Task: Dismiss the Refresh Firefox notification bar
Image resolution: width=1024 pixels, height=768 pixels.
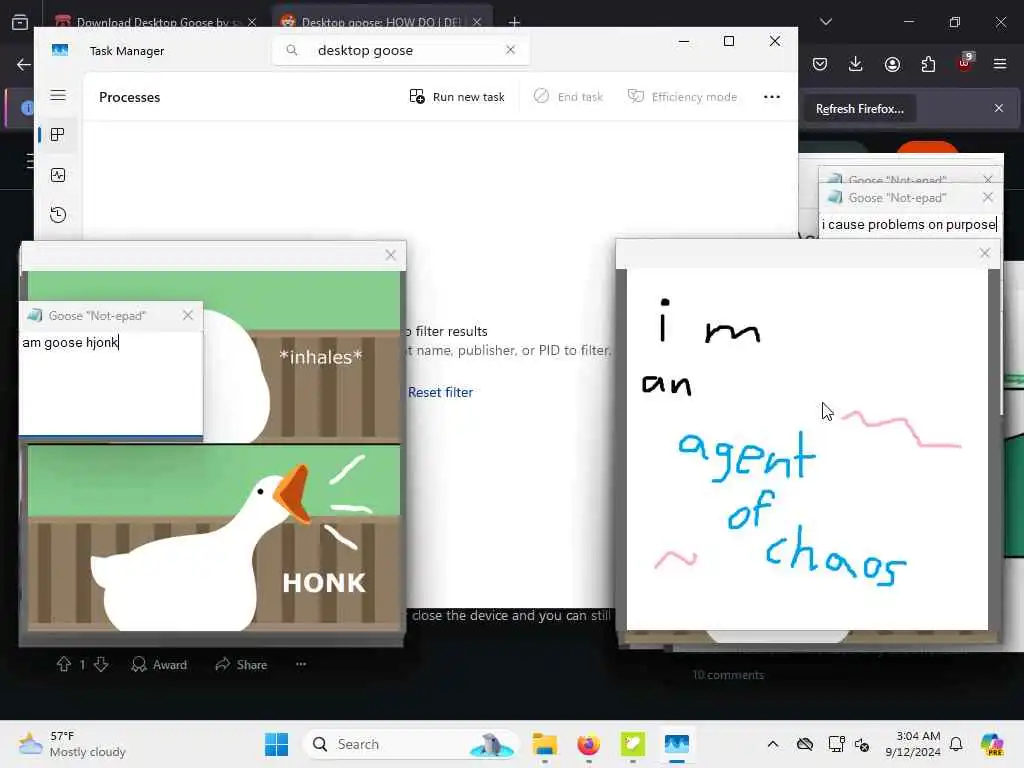Action: [x=999, y=108]
